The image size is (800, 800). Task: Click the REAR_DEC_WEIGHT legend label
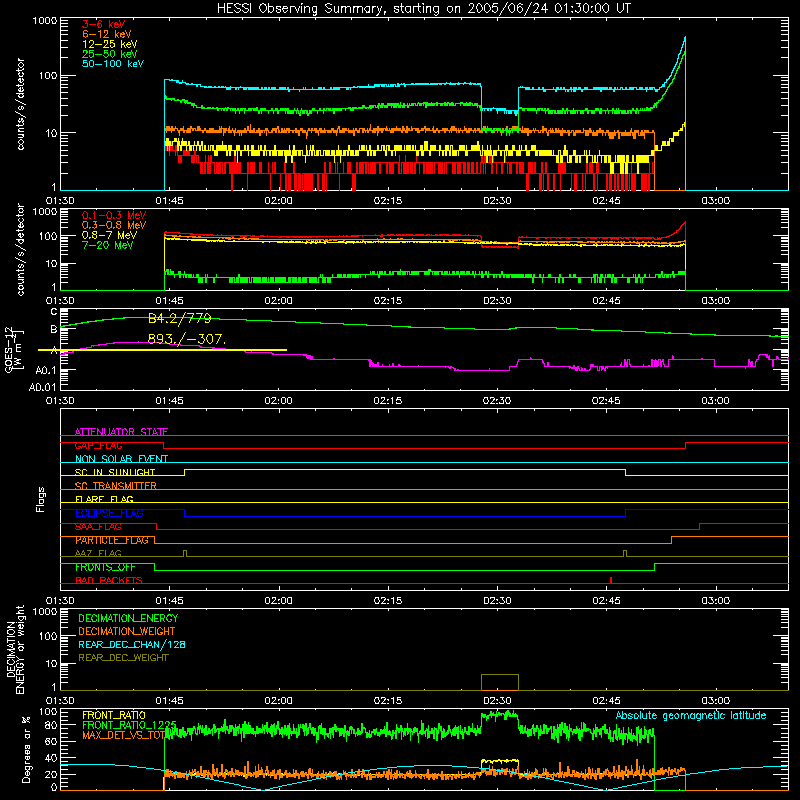[123, 658]
